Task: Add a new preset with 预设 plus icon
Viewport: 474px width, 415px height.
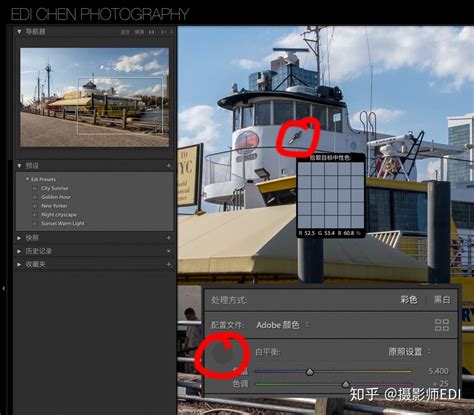Action: 168,166
